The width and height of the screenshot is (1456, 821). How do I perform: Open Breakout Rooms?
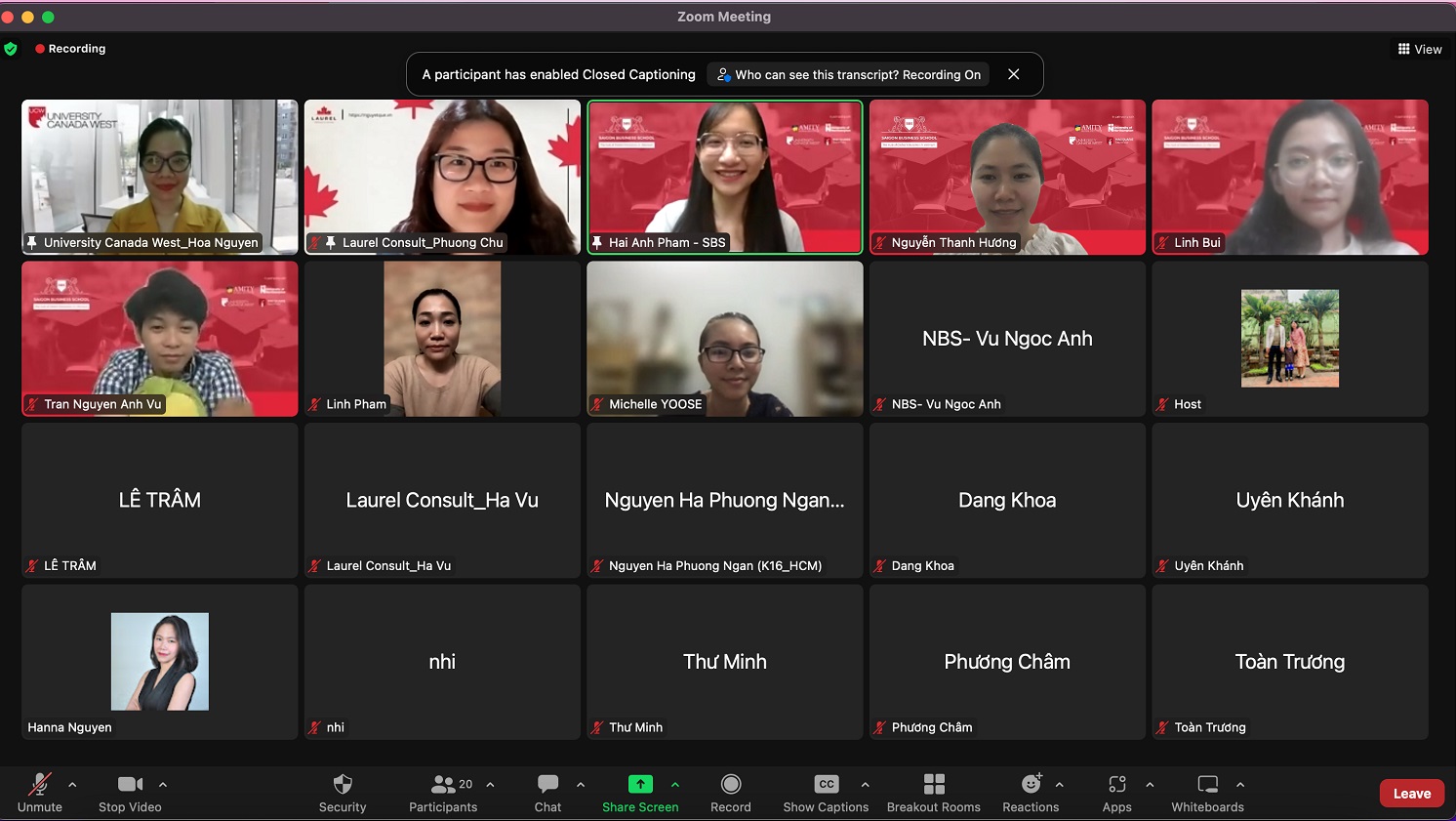[x=933, y=793]
